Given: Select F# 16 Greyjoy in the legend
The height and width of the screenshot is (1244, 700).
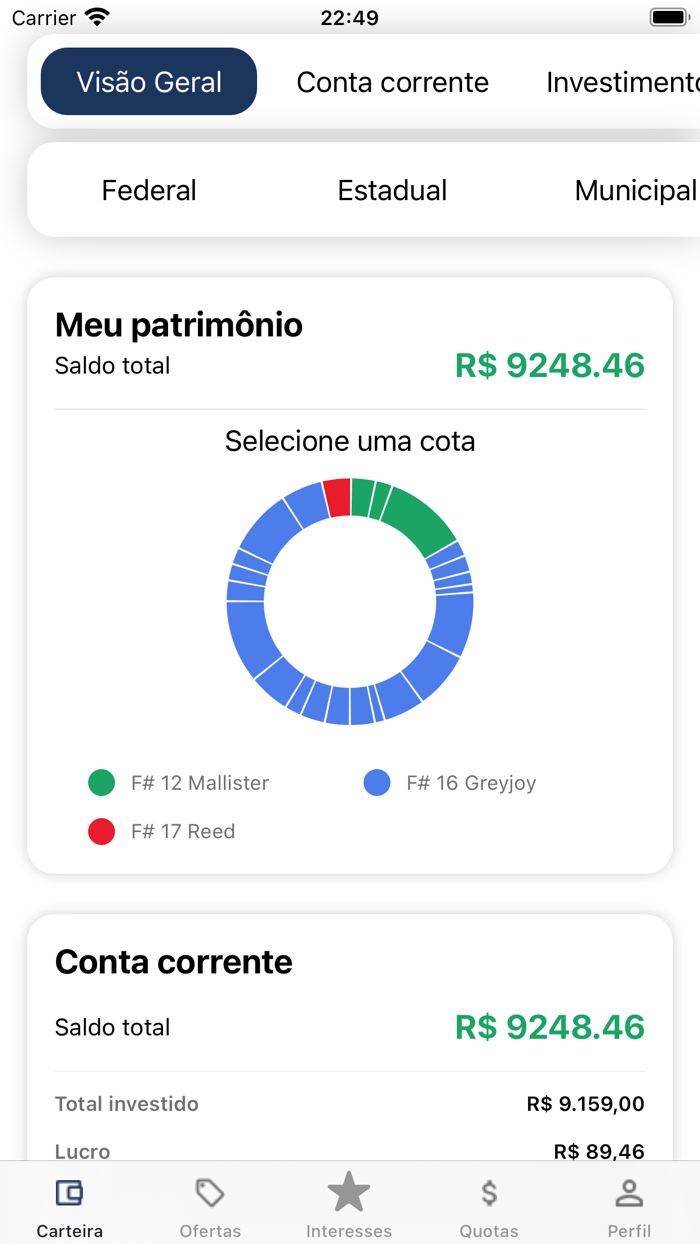Looking at the screenshot, I should coord(457,782).
